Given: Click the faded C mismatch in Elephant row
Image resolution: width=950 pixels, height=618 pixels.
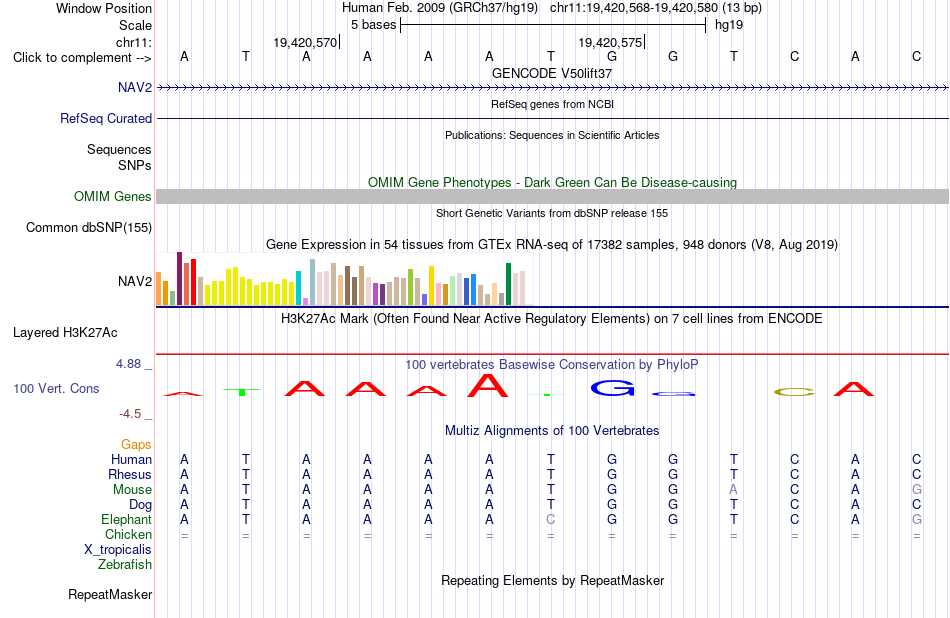Looking at the screenshot, I should 550,519.
